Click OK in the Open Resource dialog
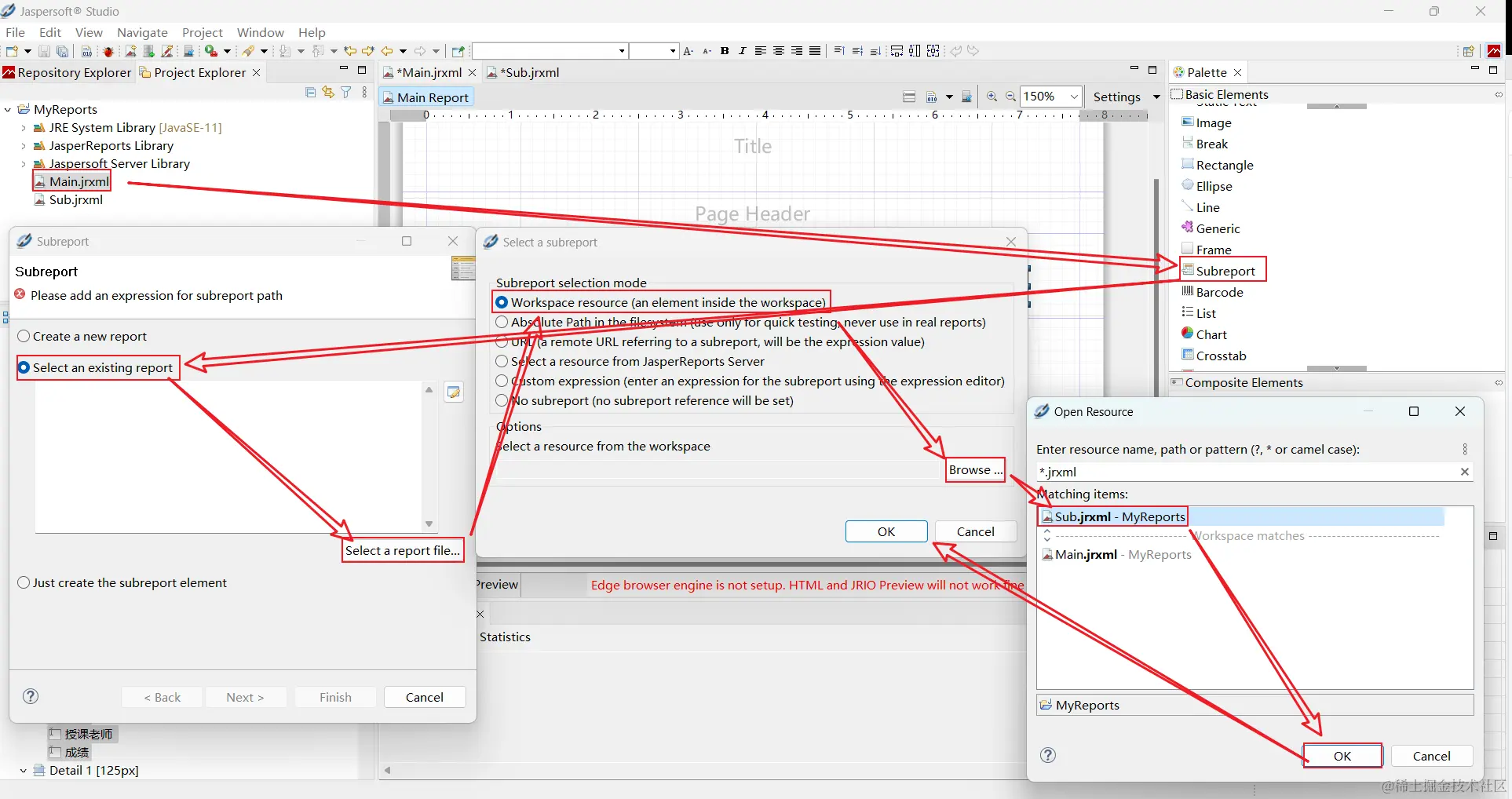This screenshot has width=1512, height=799. click(x=1342, y=757)
